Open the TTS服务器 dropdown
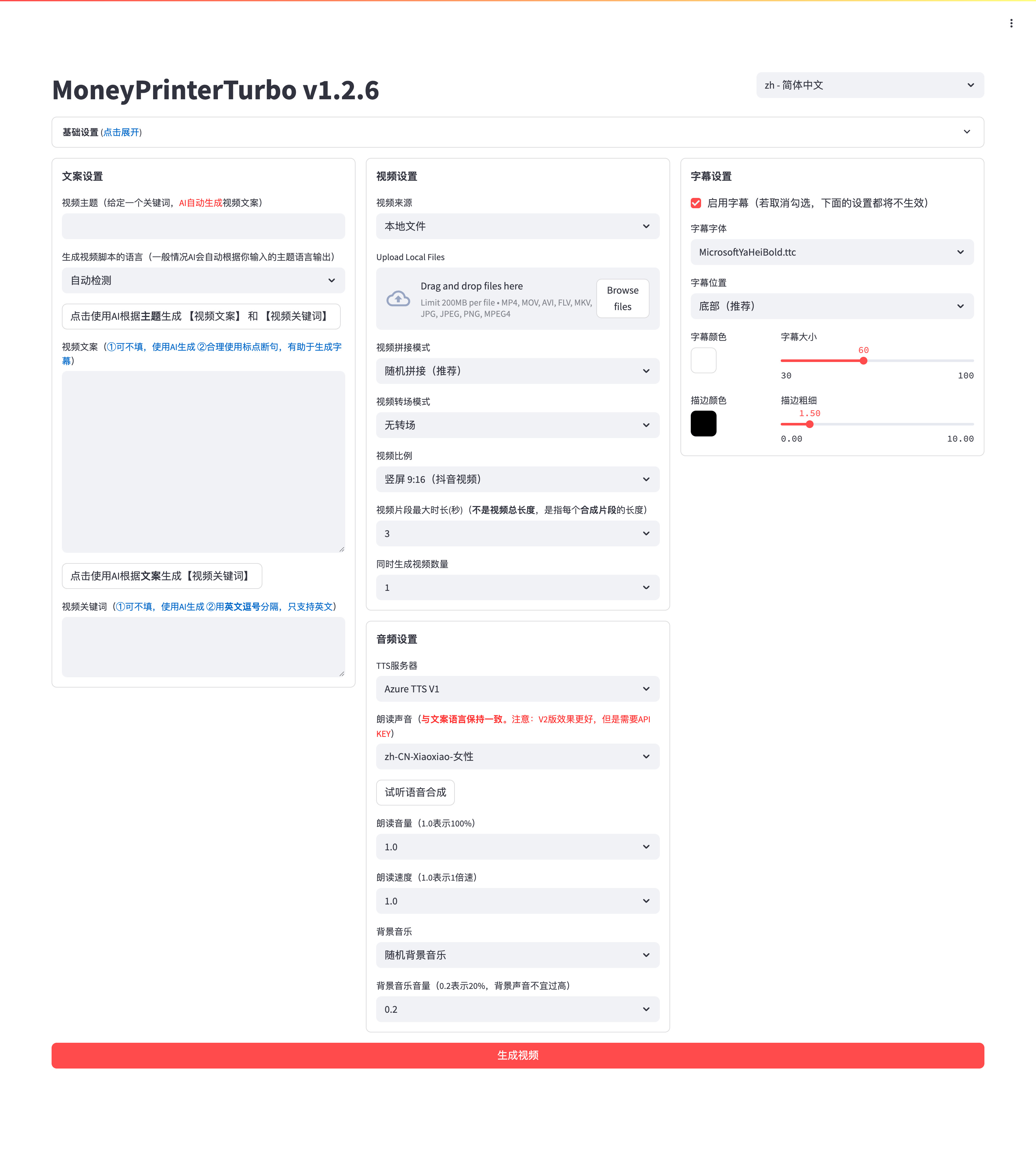This screenshot has width=1036, height=1172. tap(517, 689)
